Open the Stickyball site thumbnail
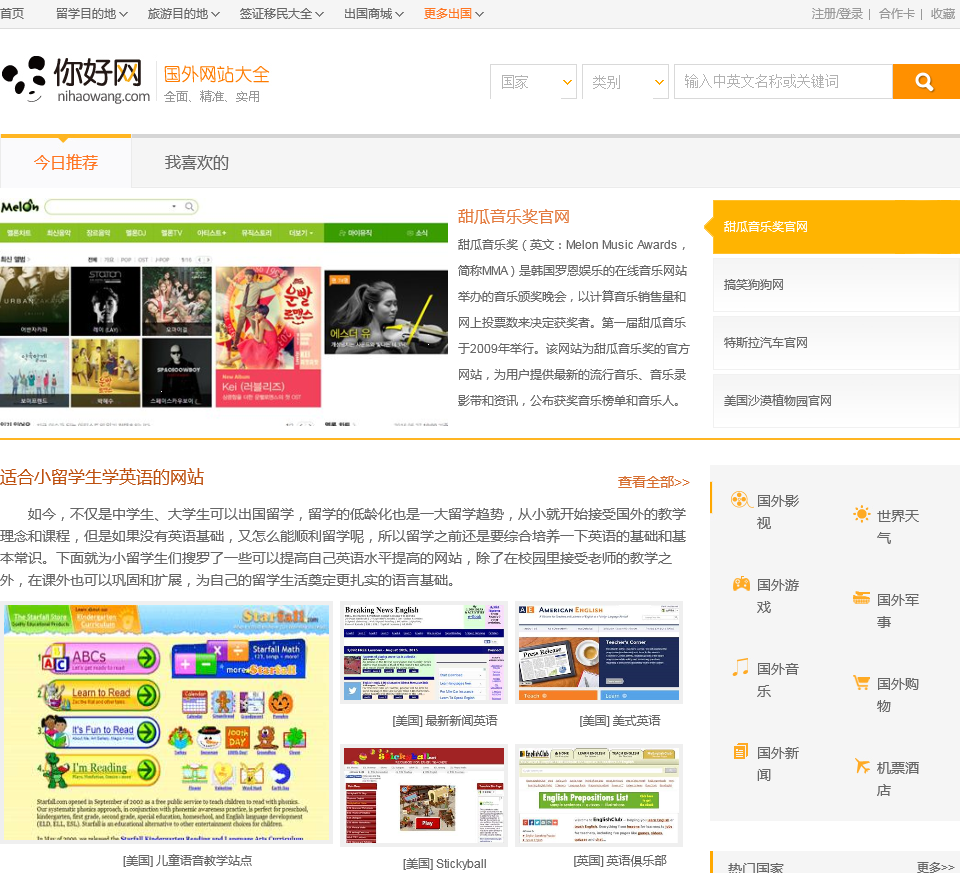The image size is (960, 873). click(x=424, y=795)
